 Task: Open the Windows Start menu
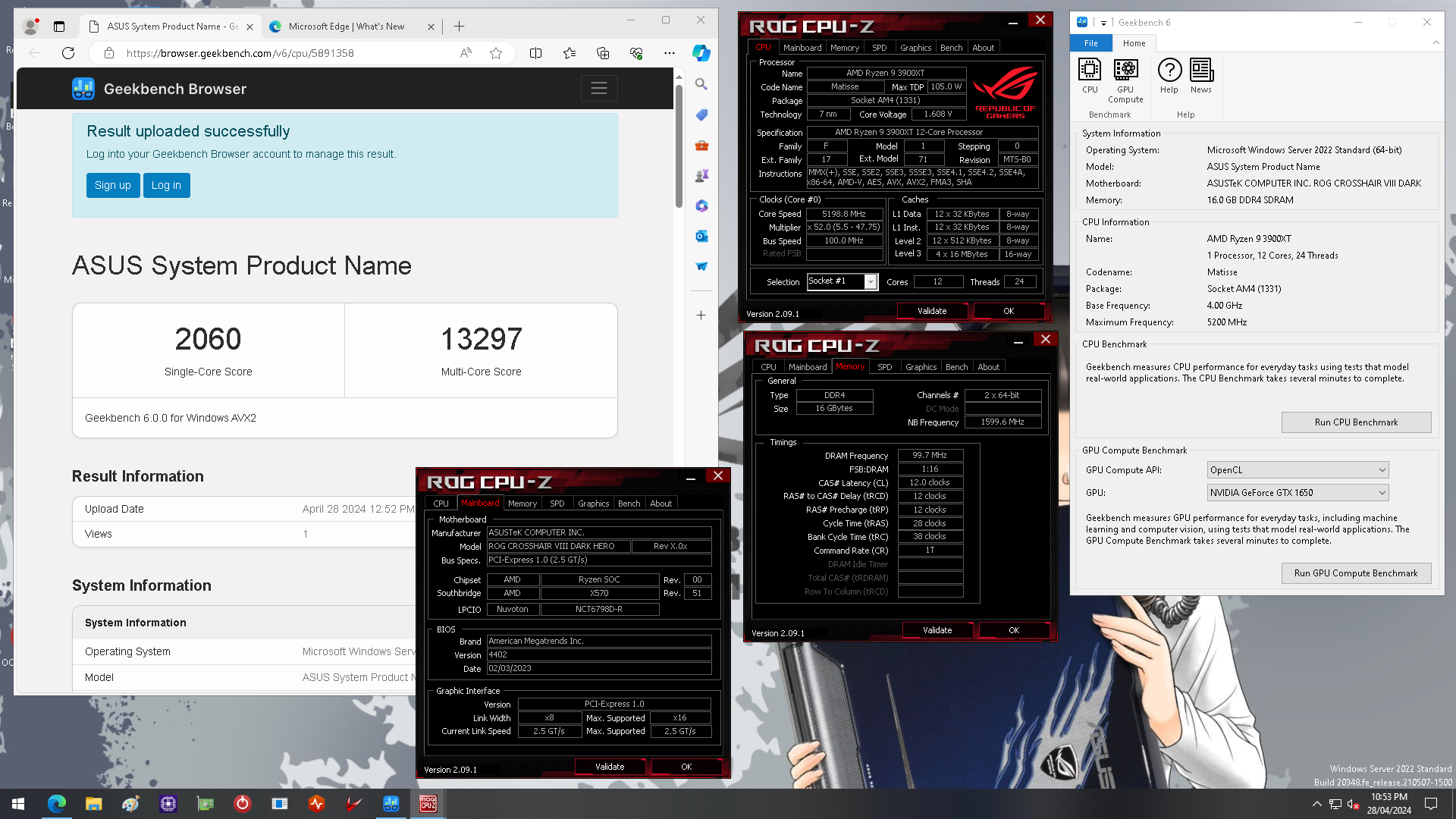coord(19,804)
